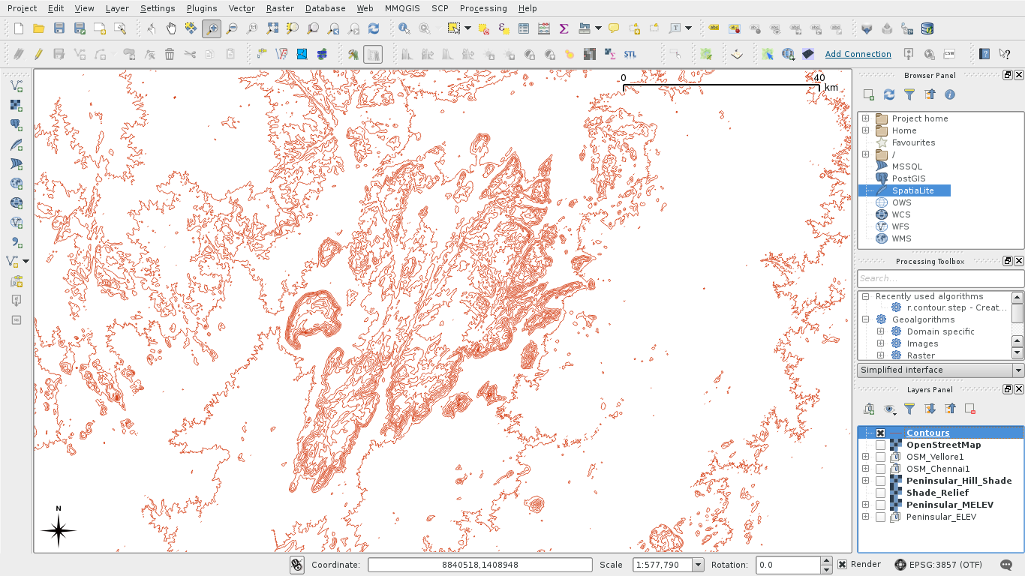Viewport: 1025px width, 576px height.
Task: Open the Processing menu
Action: click(483, 8)
